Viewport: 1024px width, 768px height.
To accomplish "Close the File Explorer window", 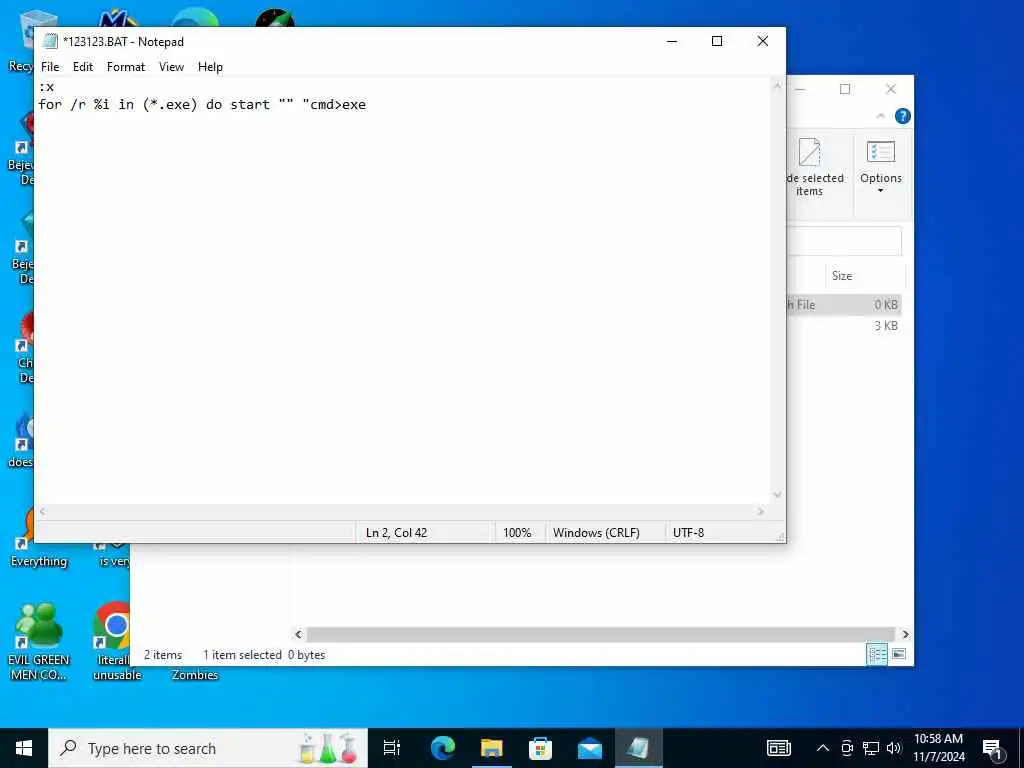I will tap(891, 89).
